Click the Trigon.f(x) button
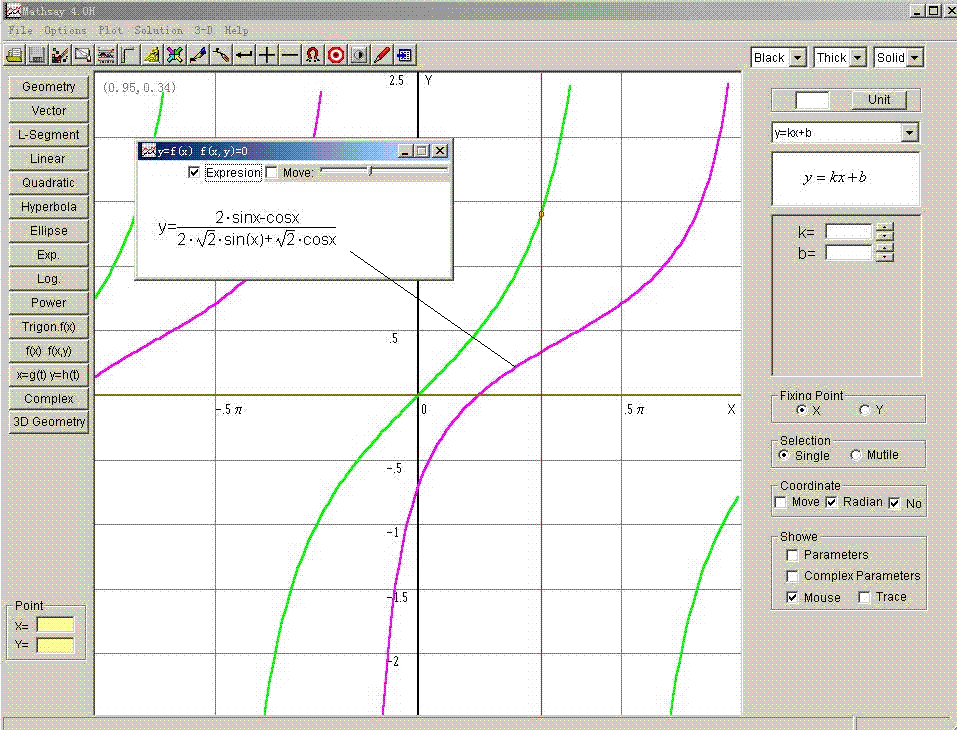The image size is (957, 730). coord(49,327)
